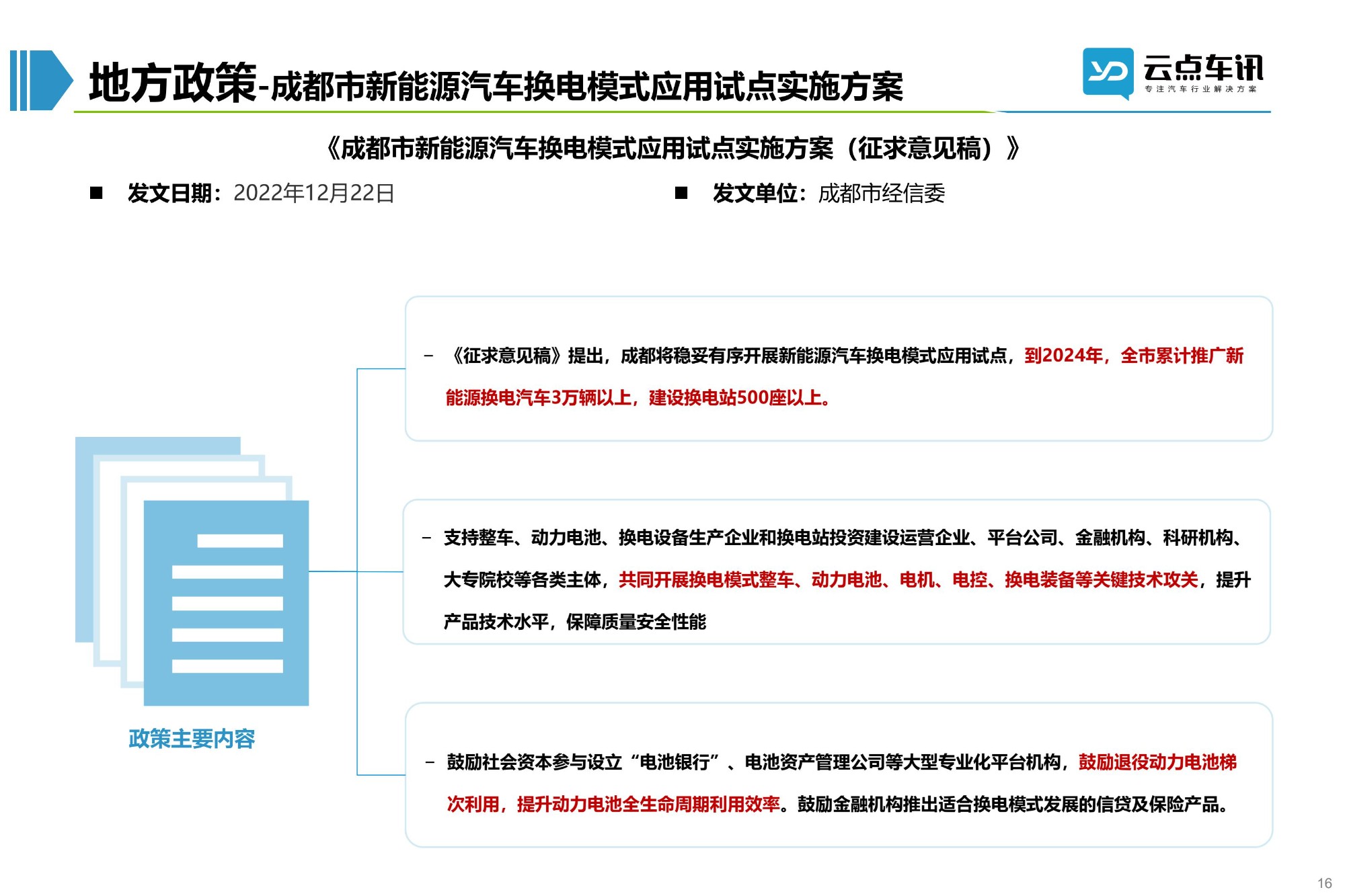Select the date 2022年12月22日

tap(313, 194)
